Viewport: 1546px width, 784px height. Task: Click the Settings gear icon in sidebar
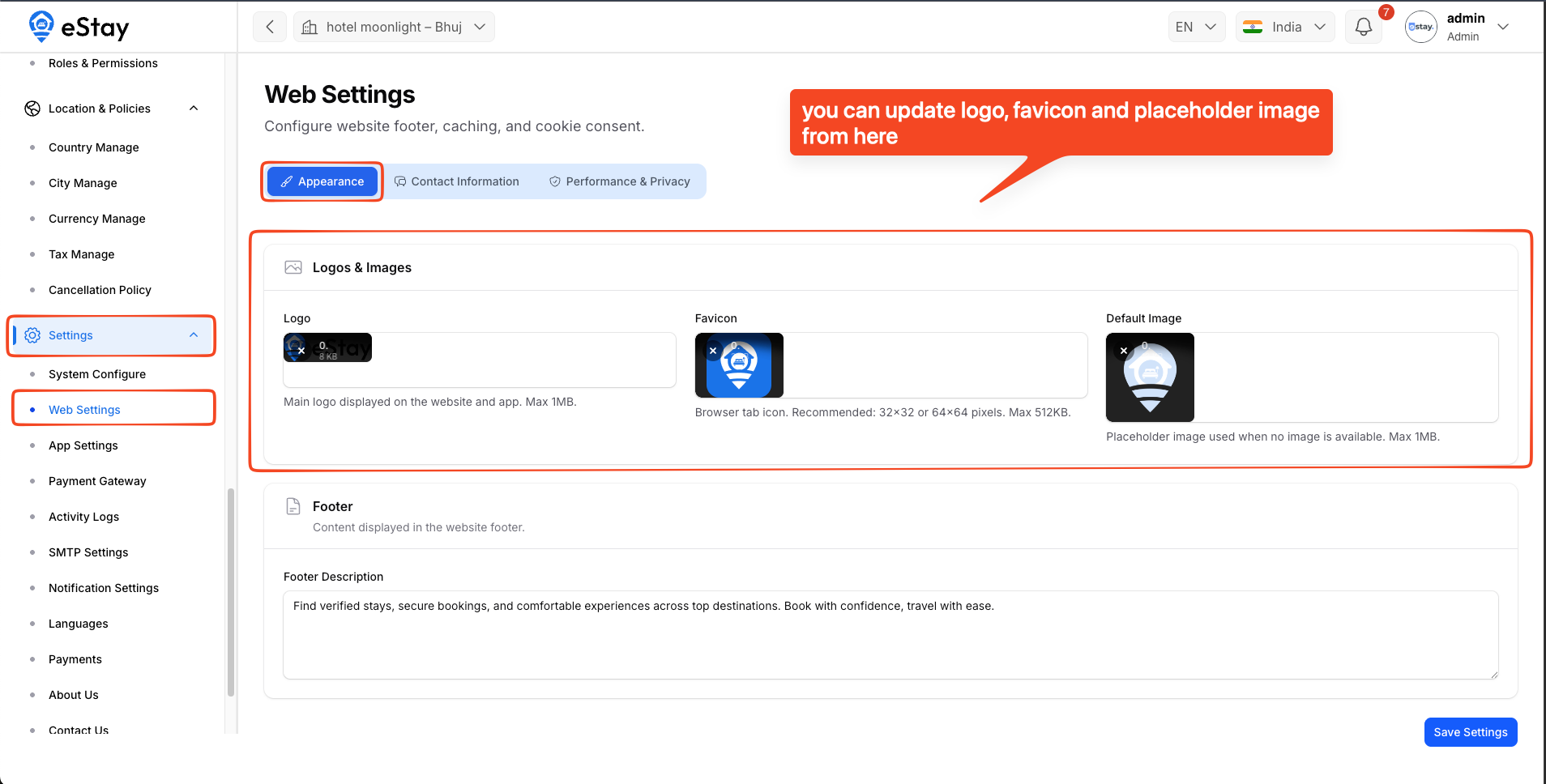point(32,335)
